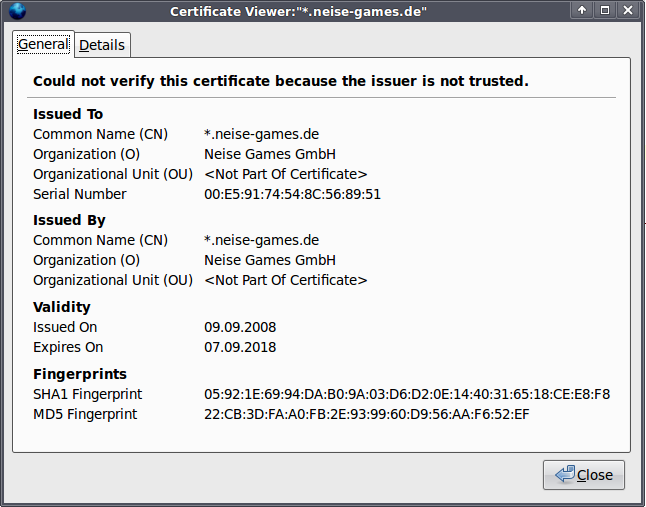
Task: Click Issued To organization Neise Games GmbH
Action: [x=270, y=154]
